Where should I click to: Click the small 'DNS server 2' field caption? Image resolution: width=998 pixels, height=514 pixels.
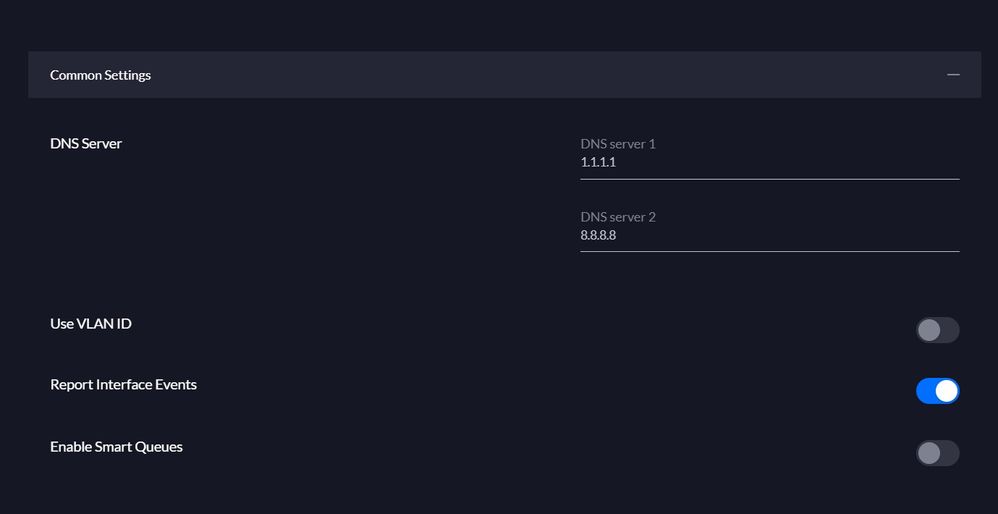coord(618,217)
